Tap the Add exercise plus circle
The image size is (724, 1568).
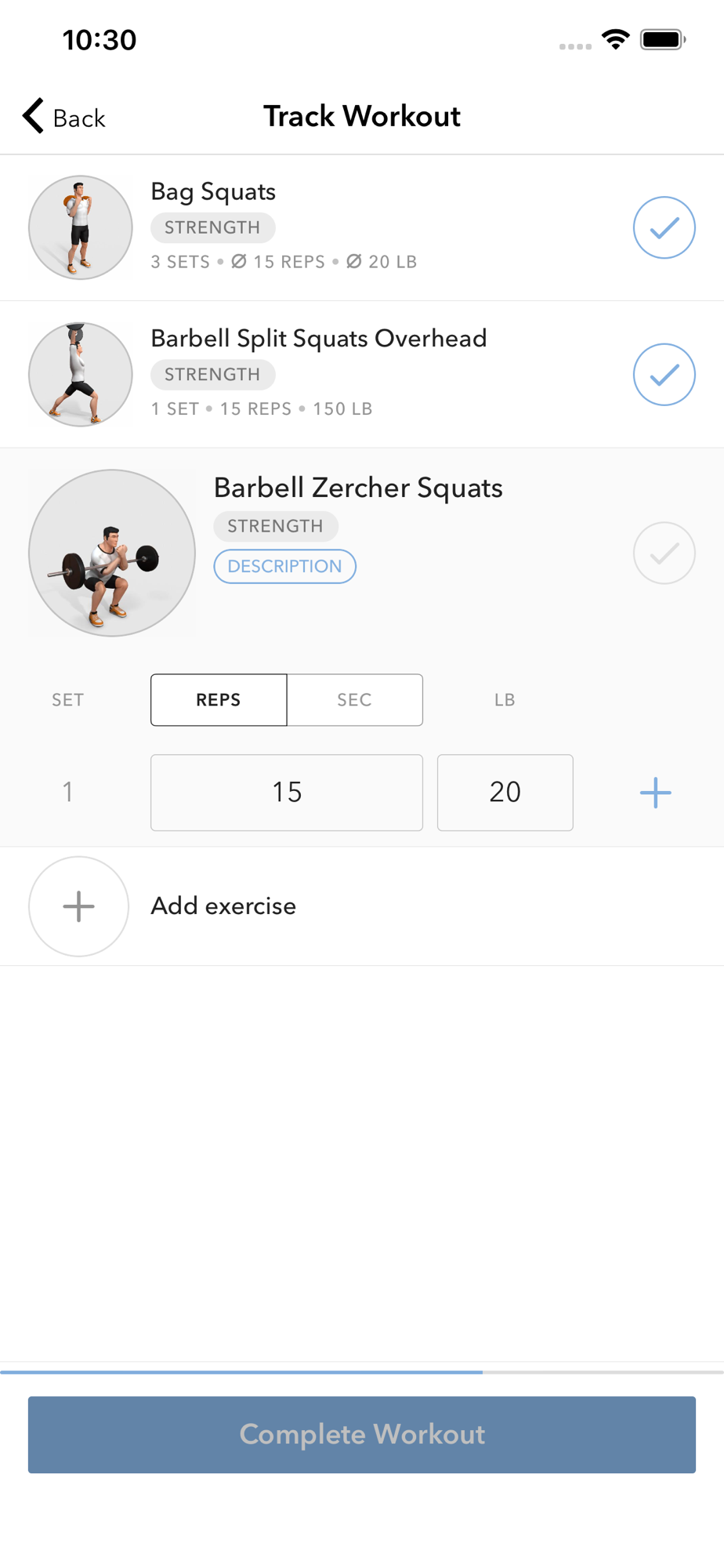point(78,906)
